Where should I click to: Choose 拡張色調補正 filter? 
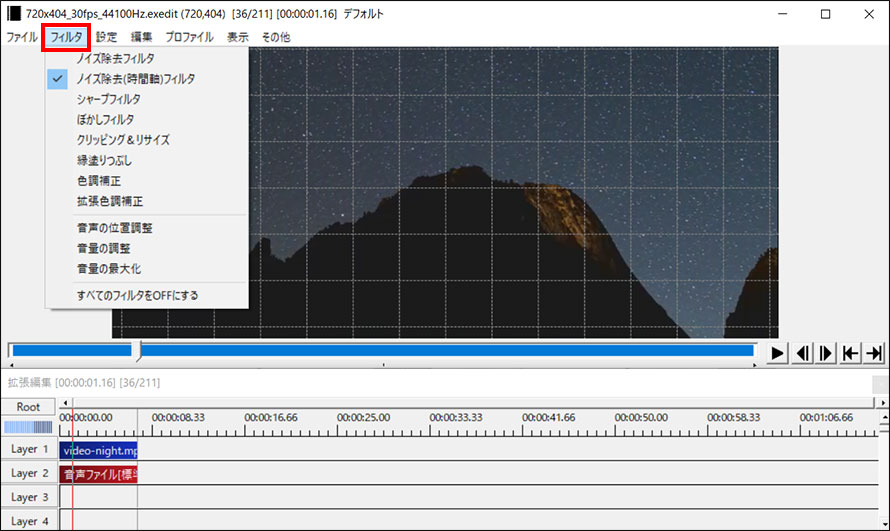point(146,201)
